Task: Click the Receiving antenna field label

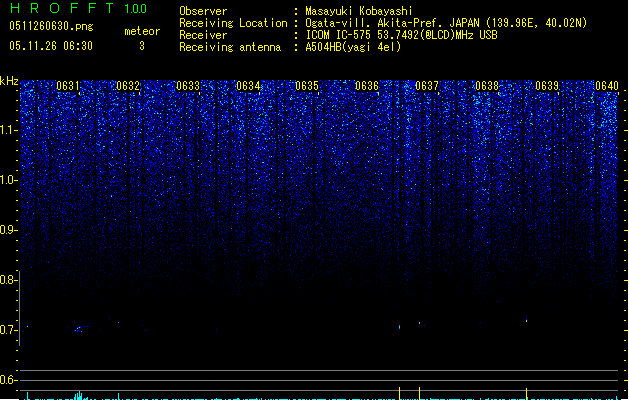Action: pos(230,47)
